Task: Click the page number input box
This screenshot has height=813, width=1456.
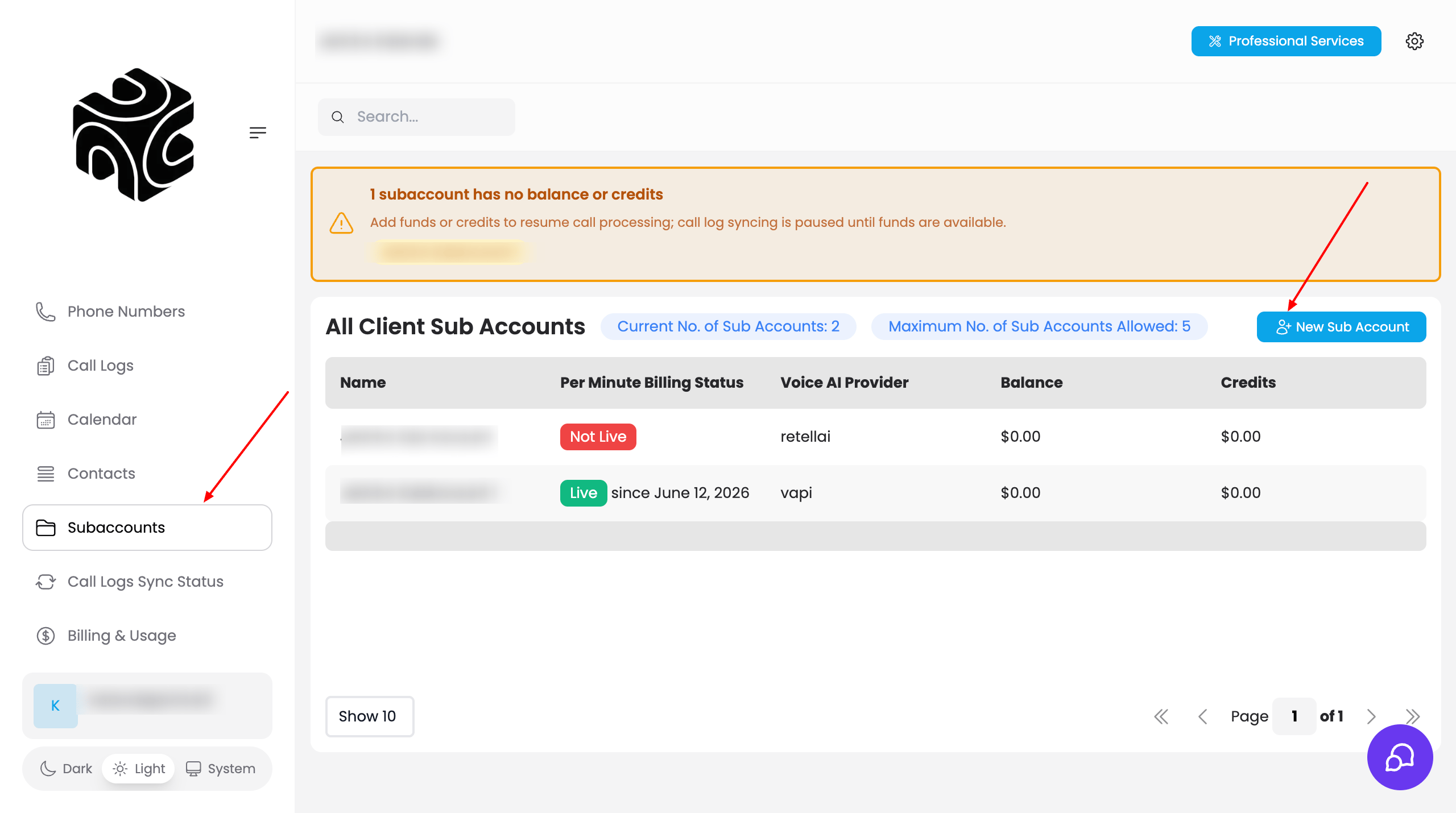Action: point(1294,716)
